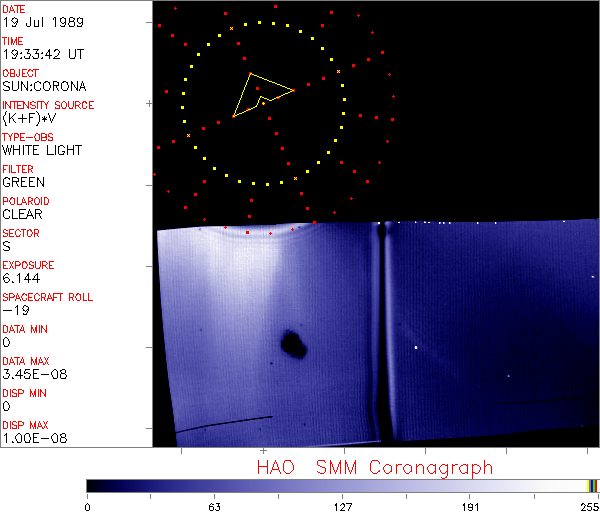This screenshot has width=600, height=512.
Task: Click the dark vertical stripe in the image
Action: coord(381,330)
